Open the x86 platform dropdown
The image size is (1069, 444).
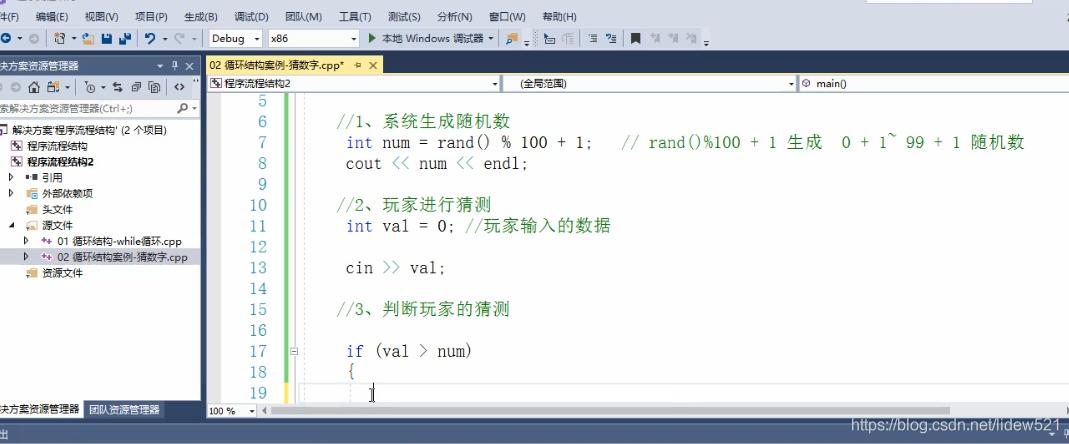click(x=354, y=39)
